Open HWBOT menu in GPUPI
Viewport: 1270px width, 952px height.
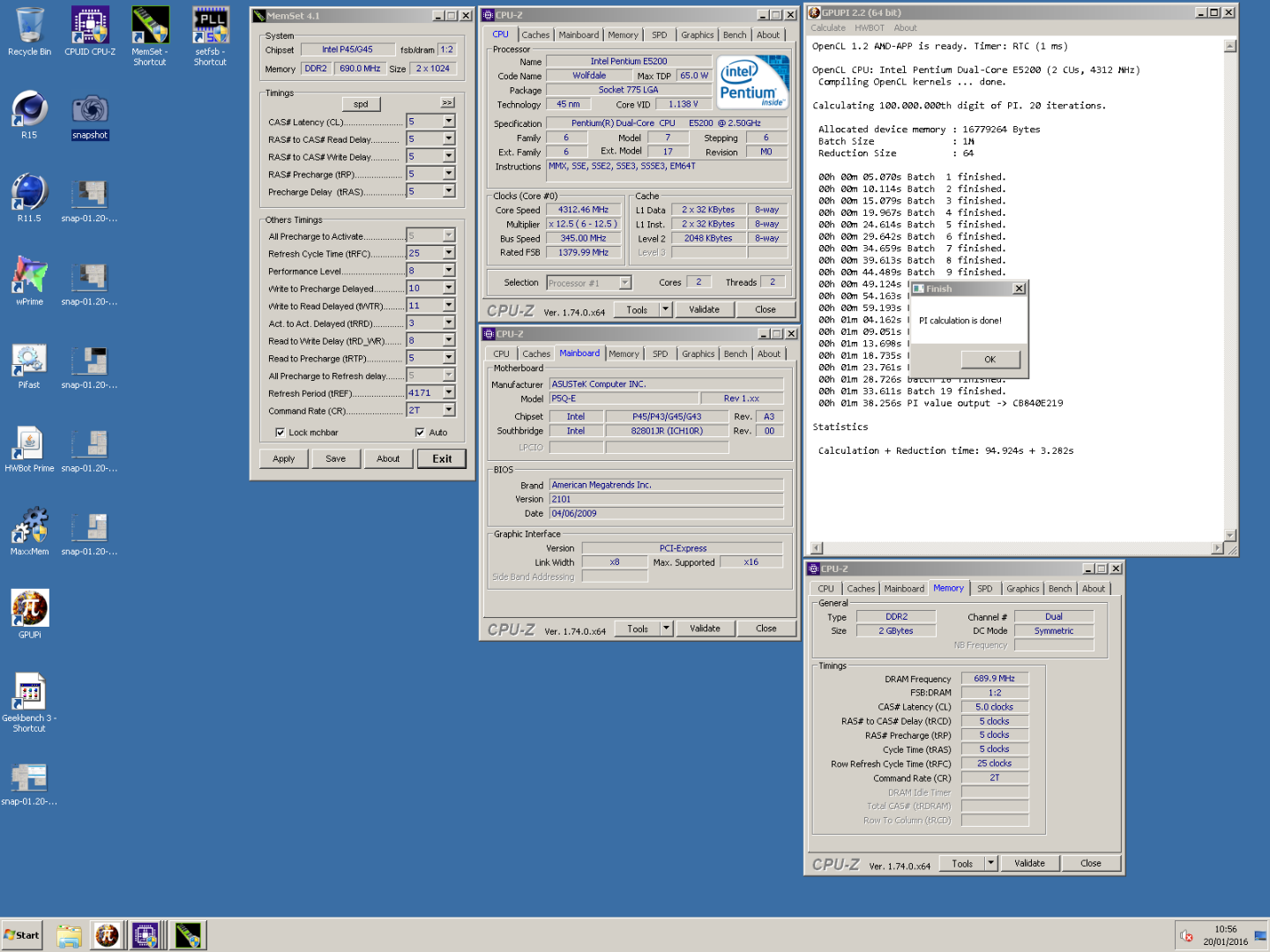(870, 28)
